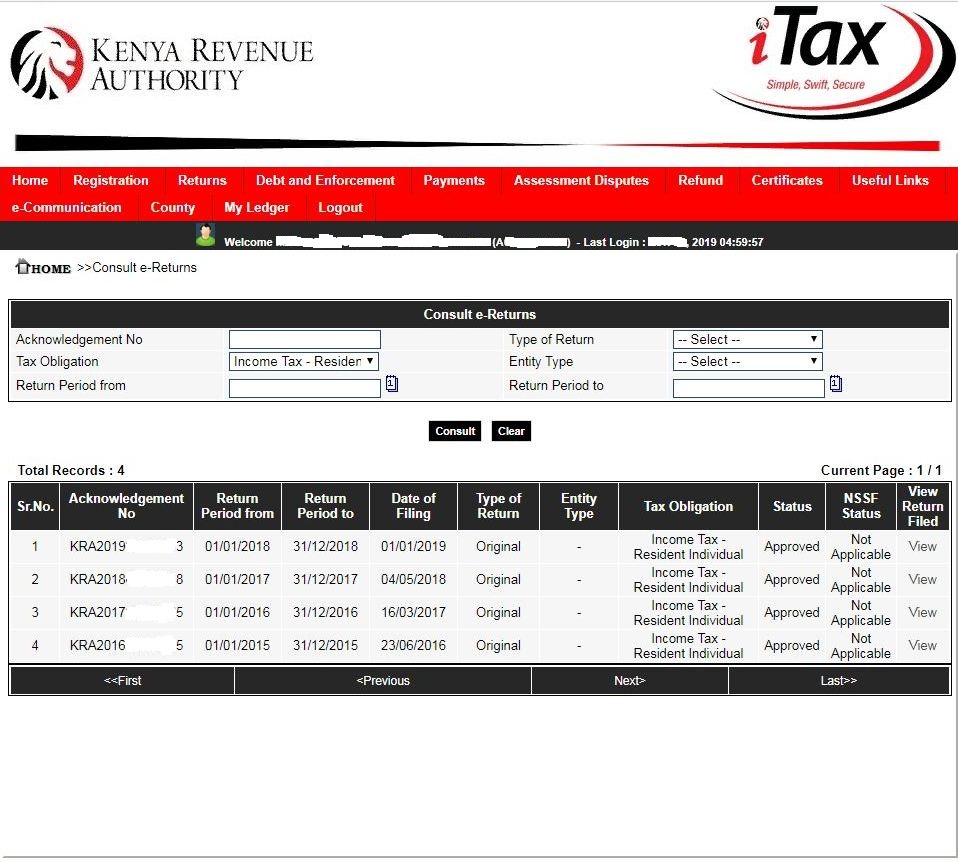Open the Entity Type dropdown
The height and width of the screenshot is (862, 958).
click(747, 362)
